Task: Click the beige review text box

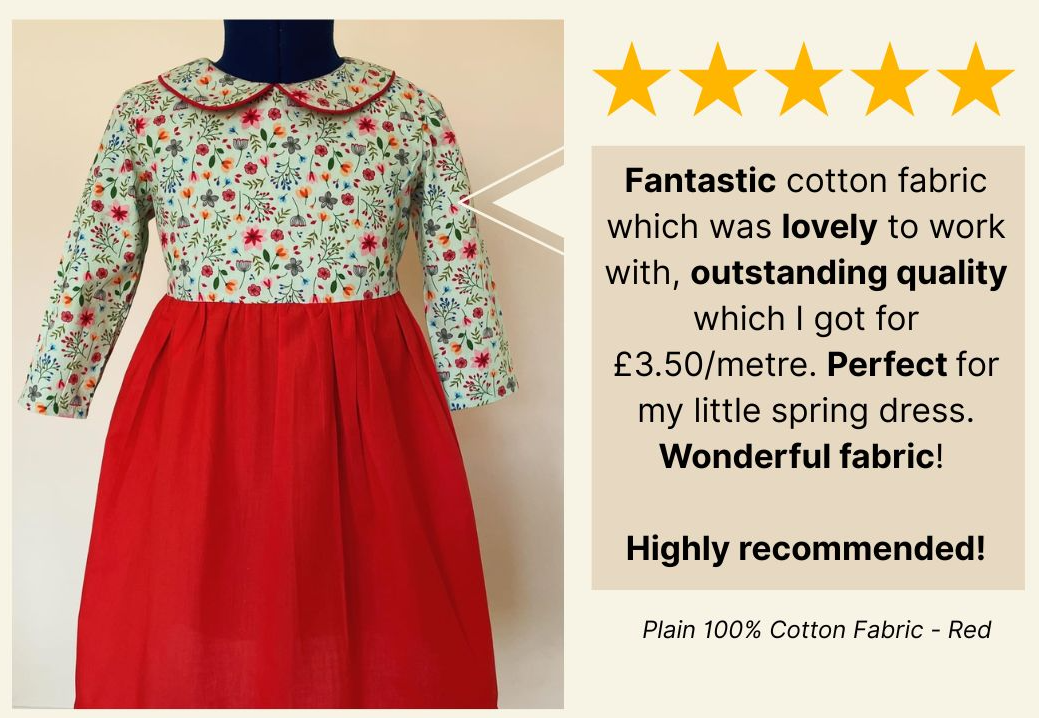Action: tap(808, 368)
